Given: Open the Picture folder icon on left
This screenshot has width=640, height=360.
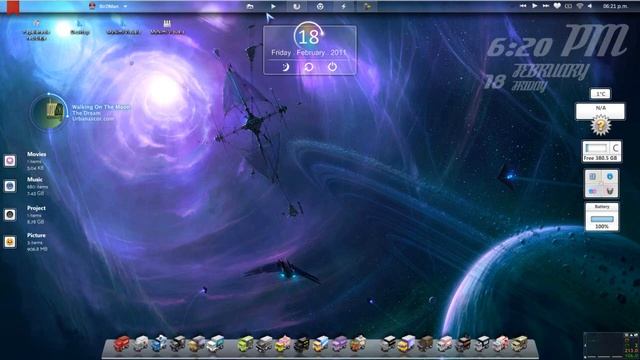Looking at the screenshot, I should [10, 242].
